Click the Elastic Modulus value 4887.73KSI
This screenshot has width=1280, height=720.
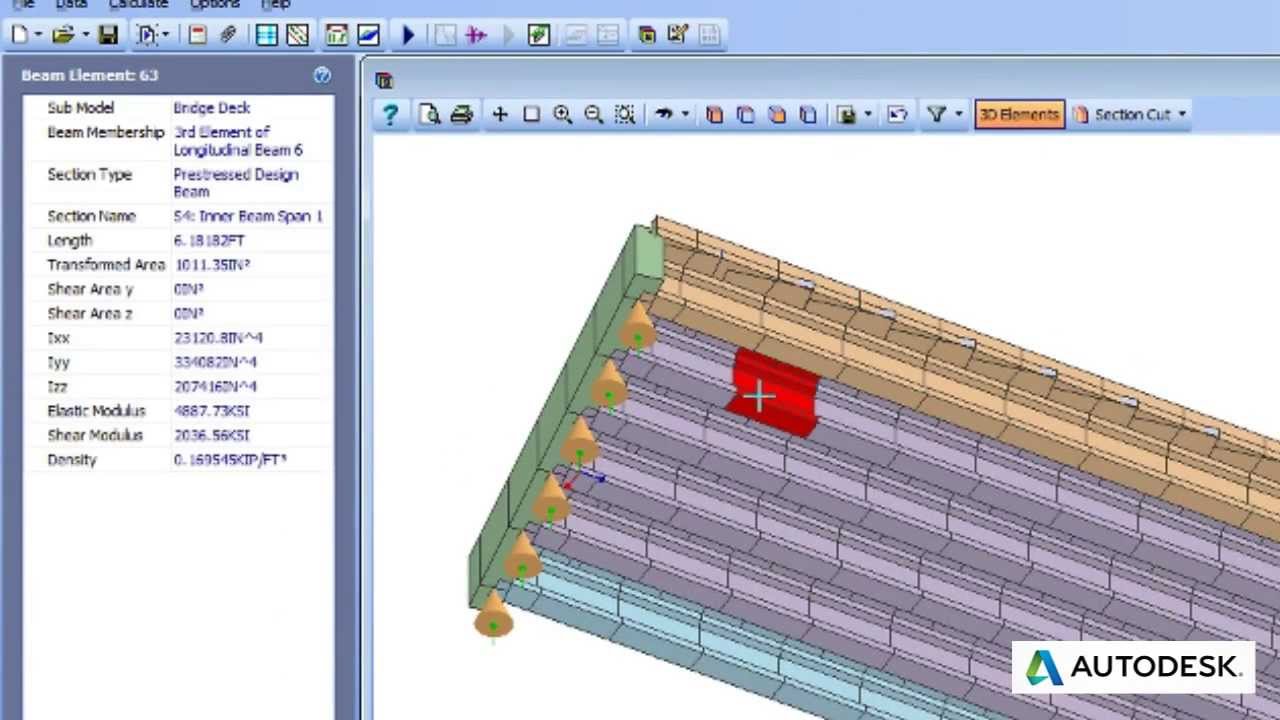[x=212, y=411]
